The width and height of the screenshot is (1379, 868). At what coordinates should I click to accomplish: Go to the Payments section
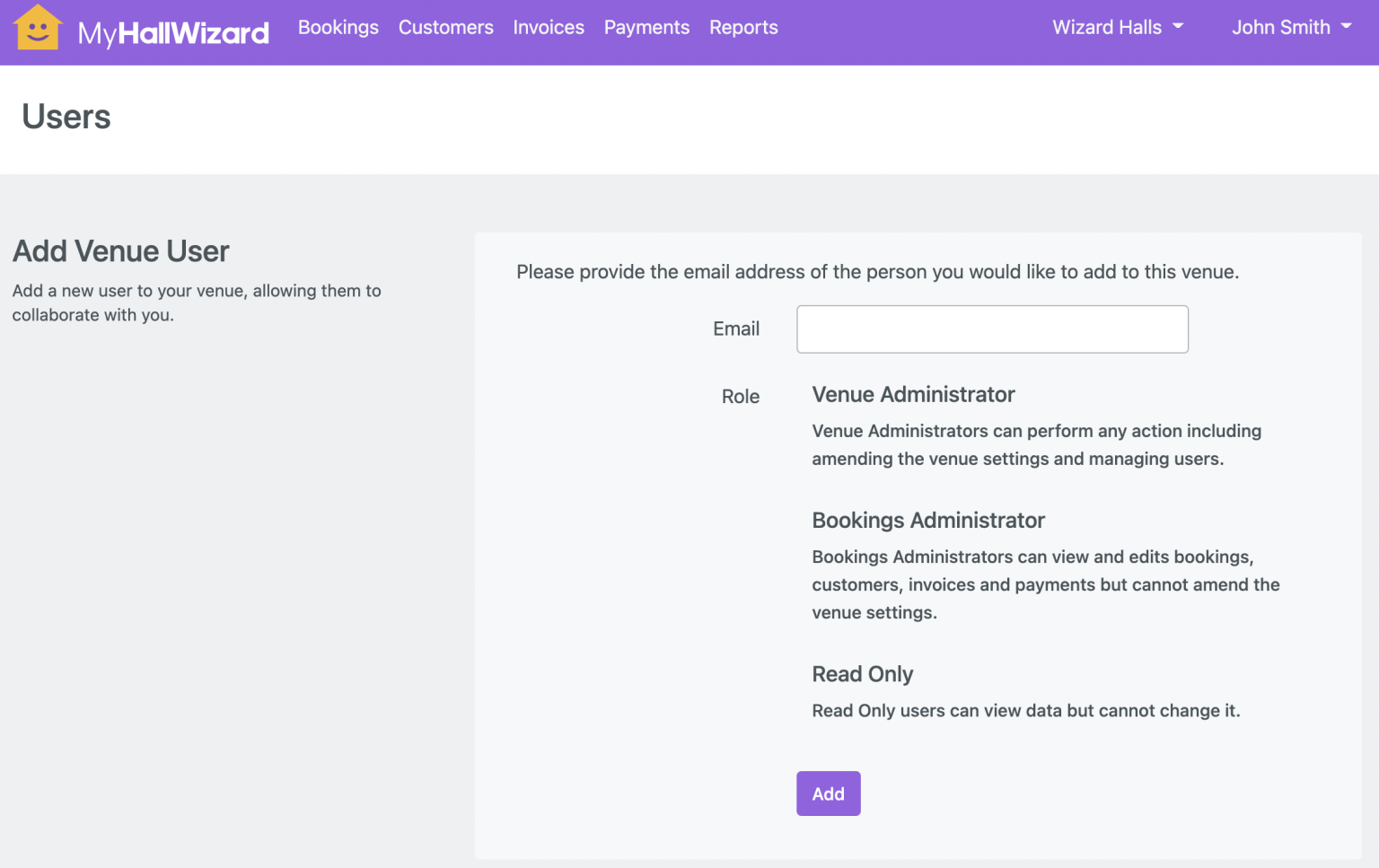point(646,27)
